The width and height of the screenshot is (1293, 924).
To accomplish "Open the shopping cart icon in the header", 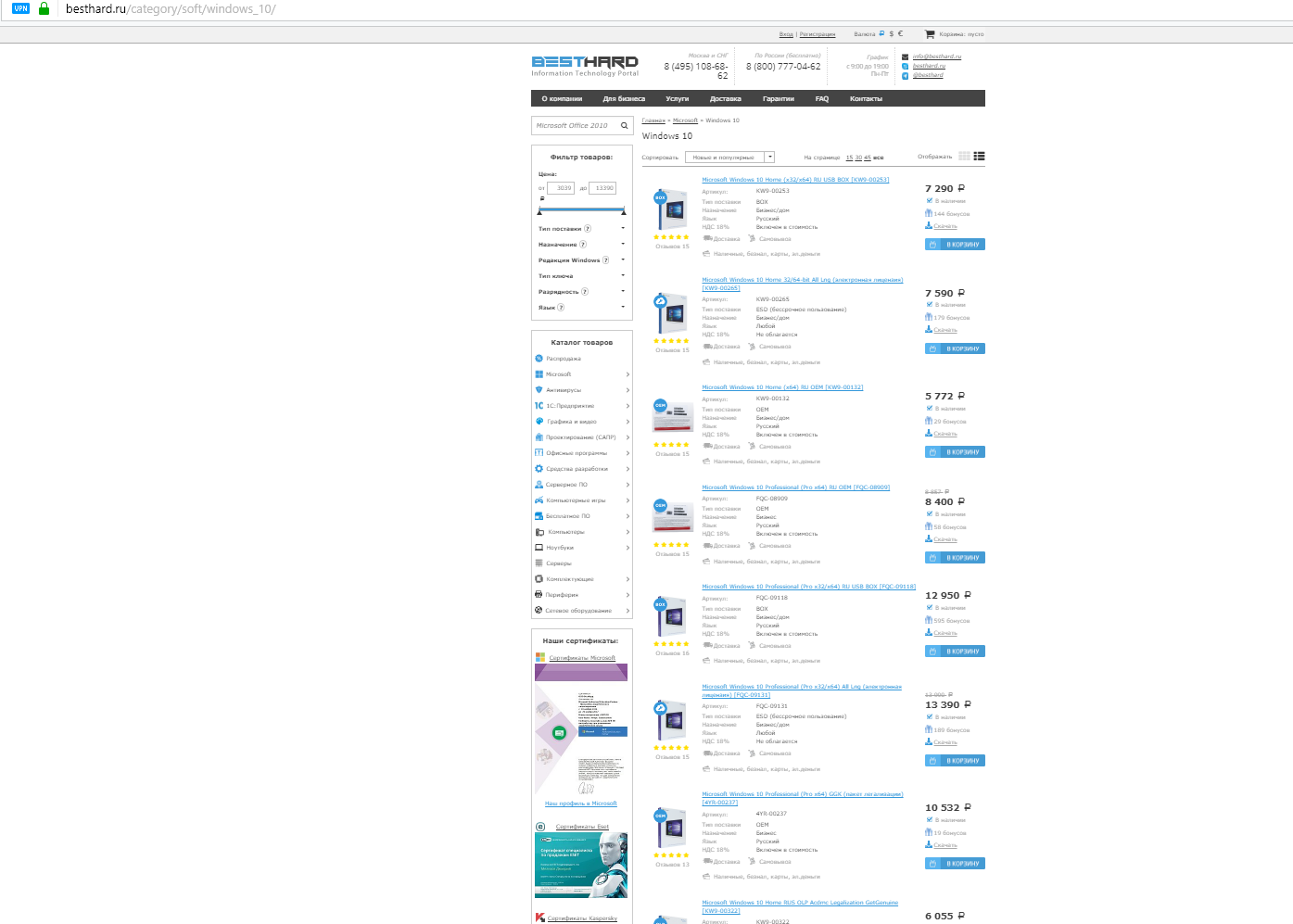I will 930,34.
